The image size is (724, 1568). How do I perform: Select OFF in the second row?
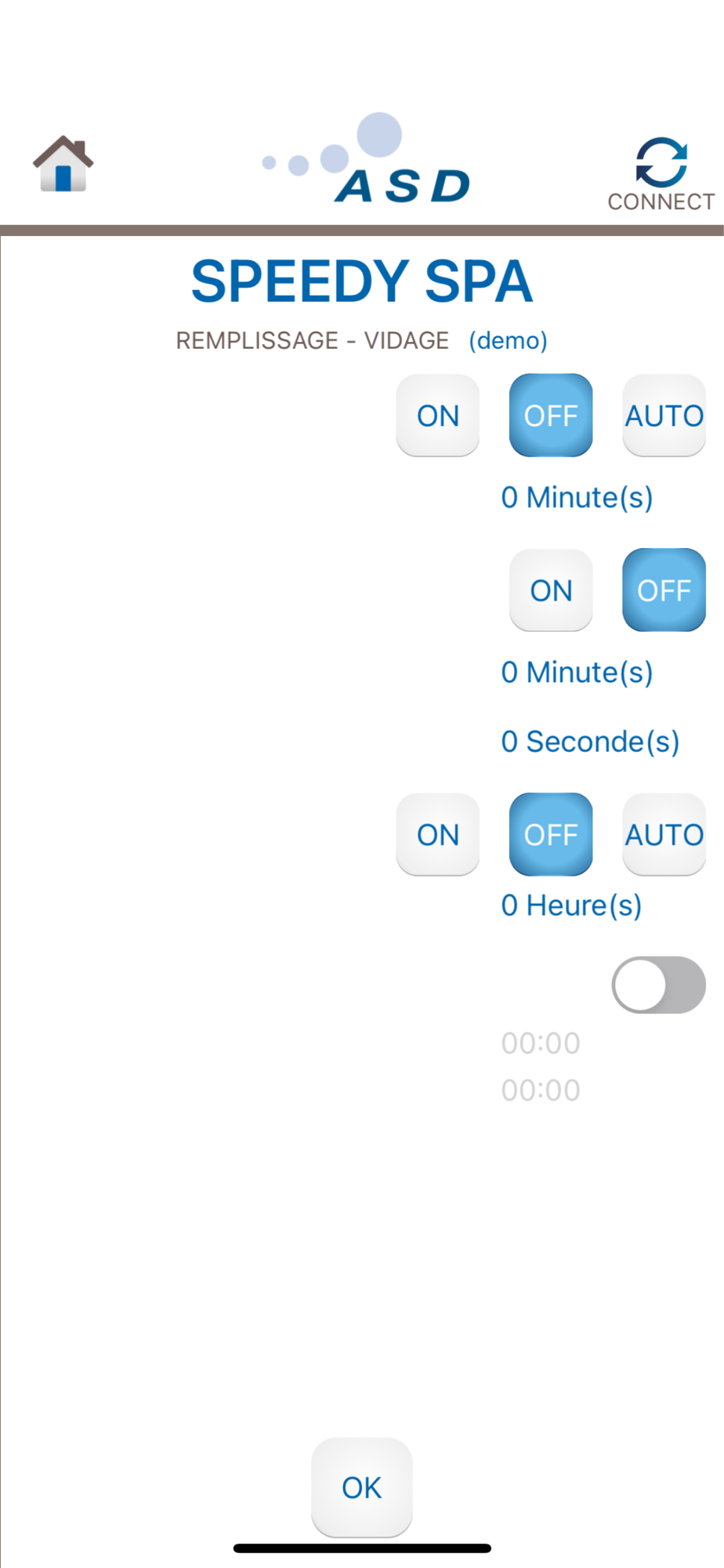click(x=664, y=590)
